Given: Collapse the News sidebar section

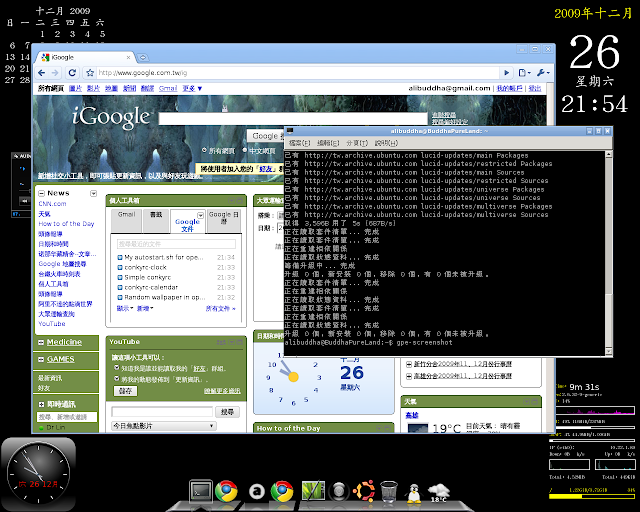Looking at the screenshot, I should 41,193.
